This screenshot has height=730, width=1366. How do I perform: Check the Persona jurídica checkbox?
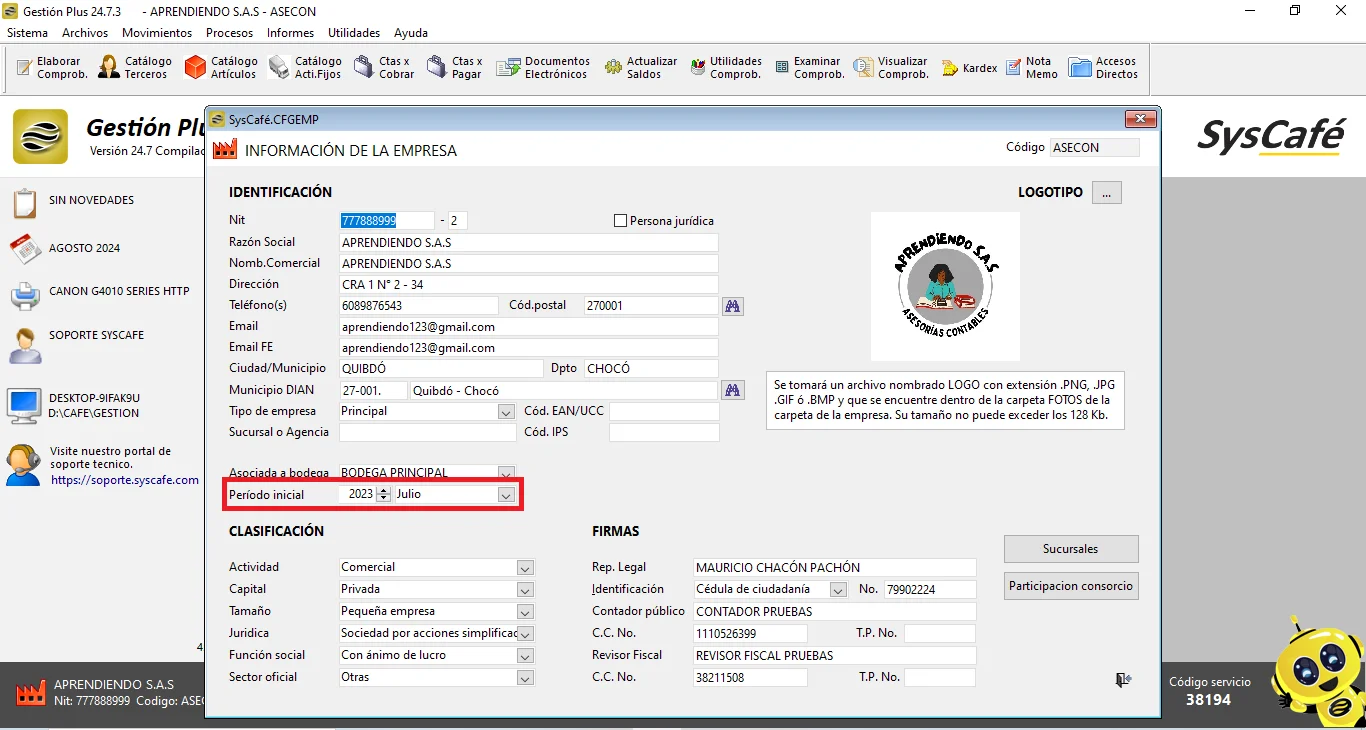[x=620, y=221]
